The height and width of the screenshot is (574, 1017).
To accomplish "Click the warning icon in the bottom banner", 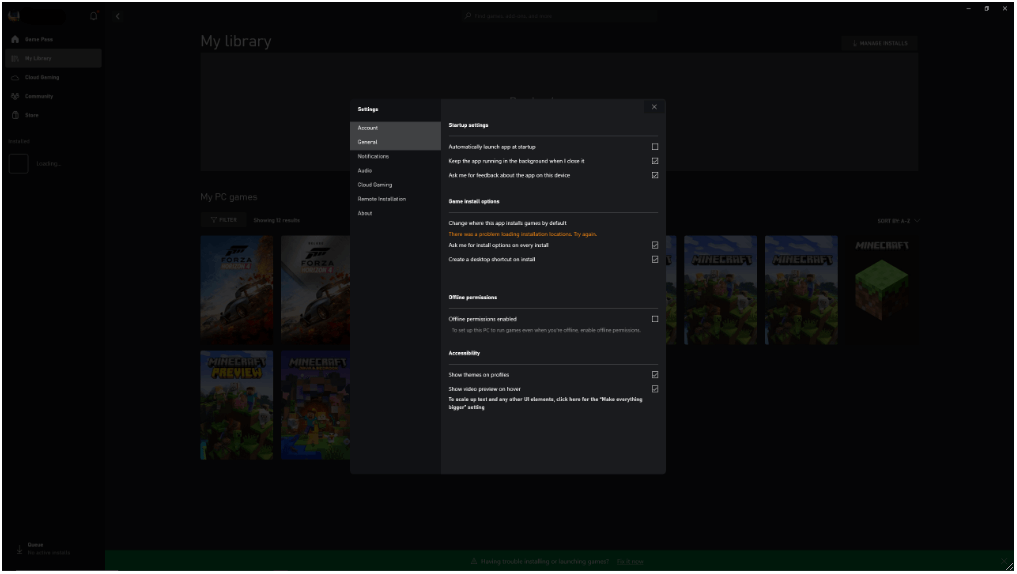I will (473, 562).
